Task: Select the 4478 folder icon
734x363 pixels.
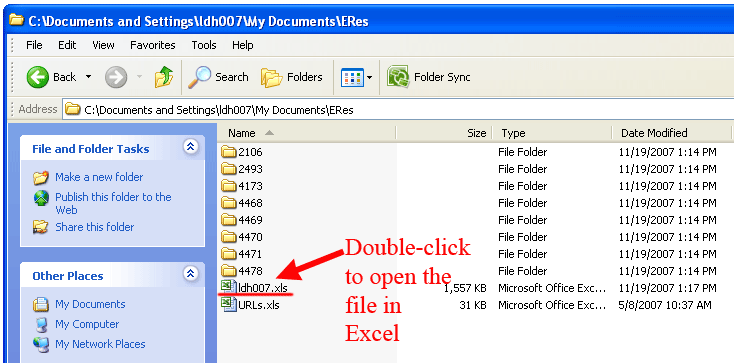Action: tap(228, 271)
